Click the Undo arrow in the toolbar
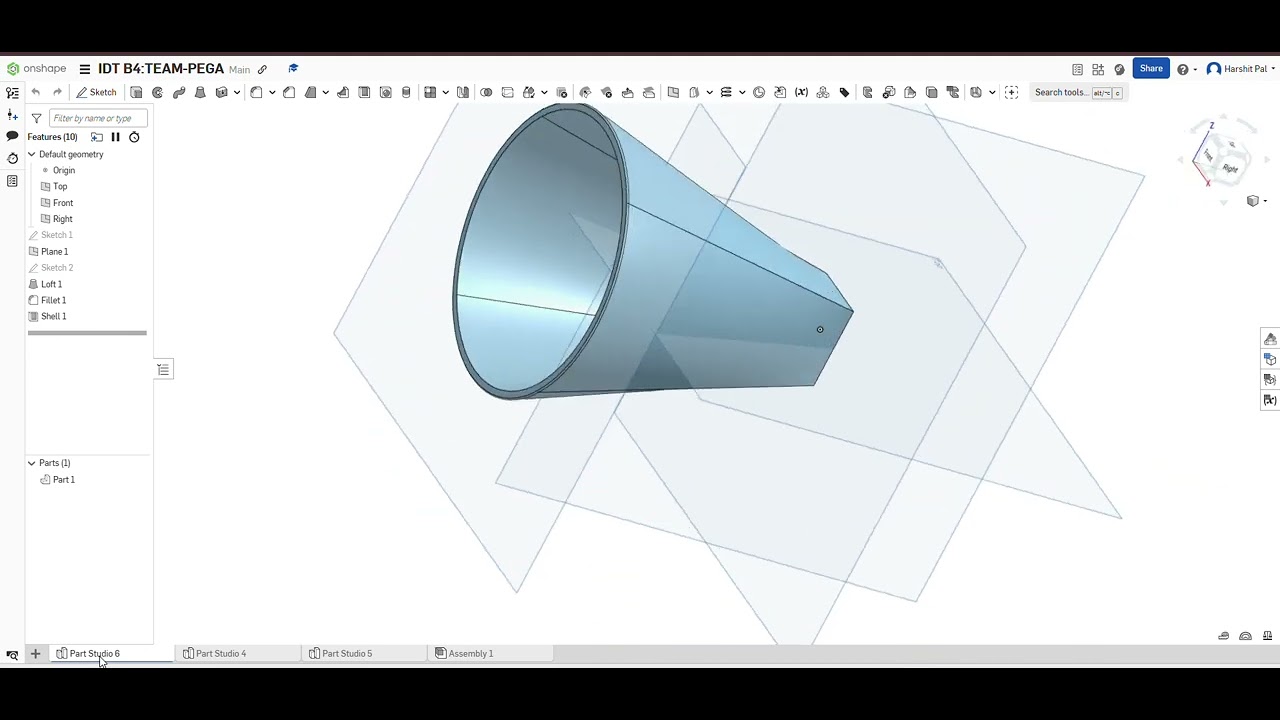Viewport: 1280px width, 720px height. pyautogui.click(x=36, y=92)
